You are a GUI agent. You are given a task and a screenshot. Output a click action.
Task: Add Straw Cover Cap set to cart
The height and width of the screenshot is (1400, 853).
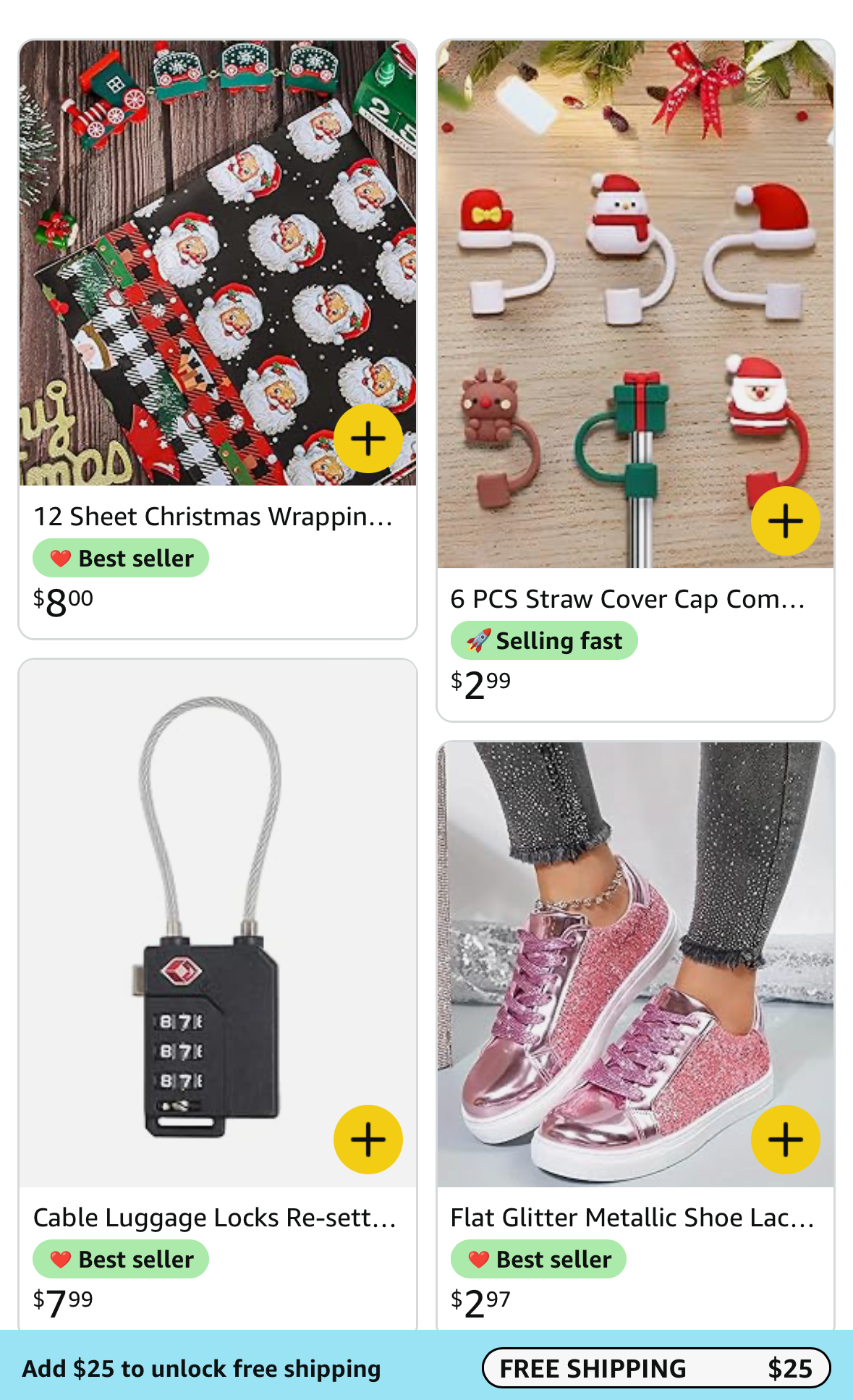(785, 521)
